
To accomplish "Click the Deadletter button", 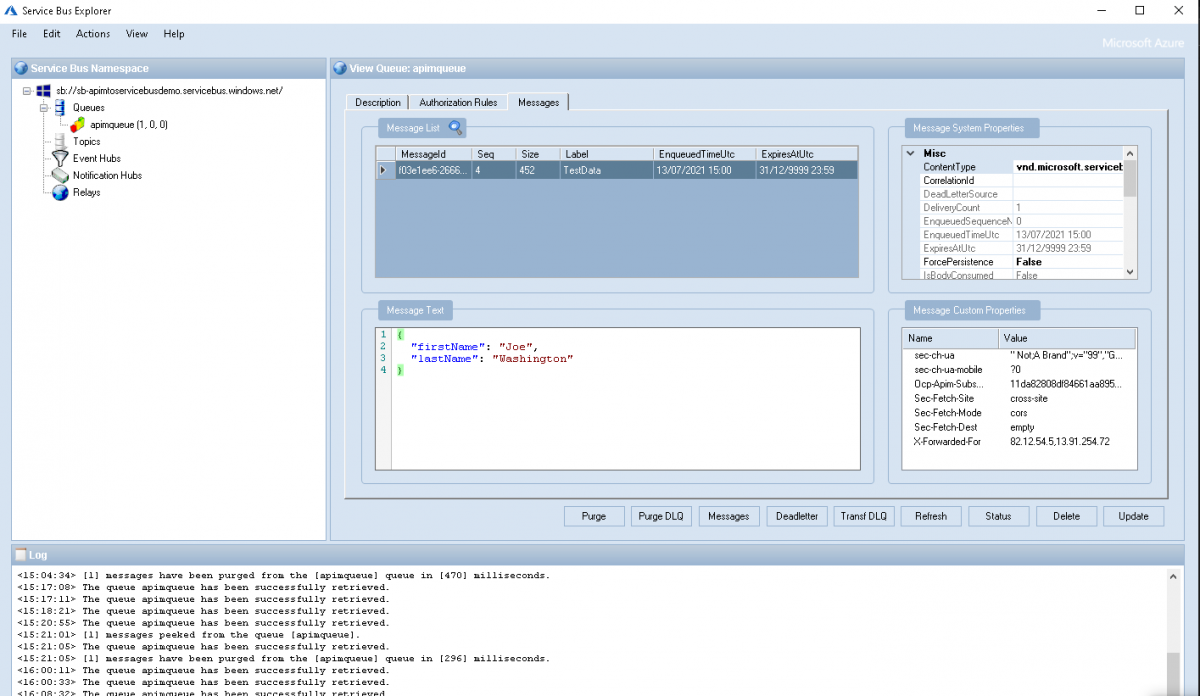I will (x=797, y=516).
